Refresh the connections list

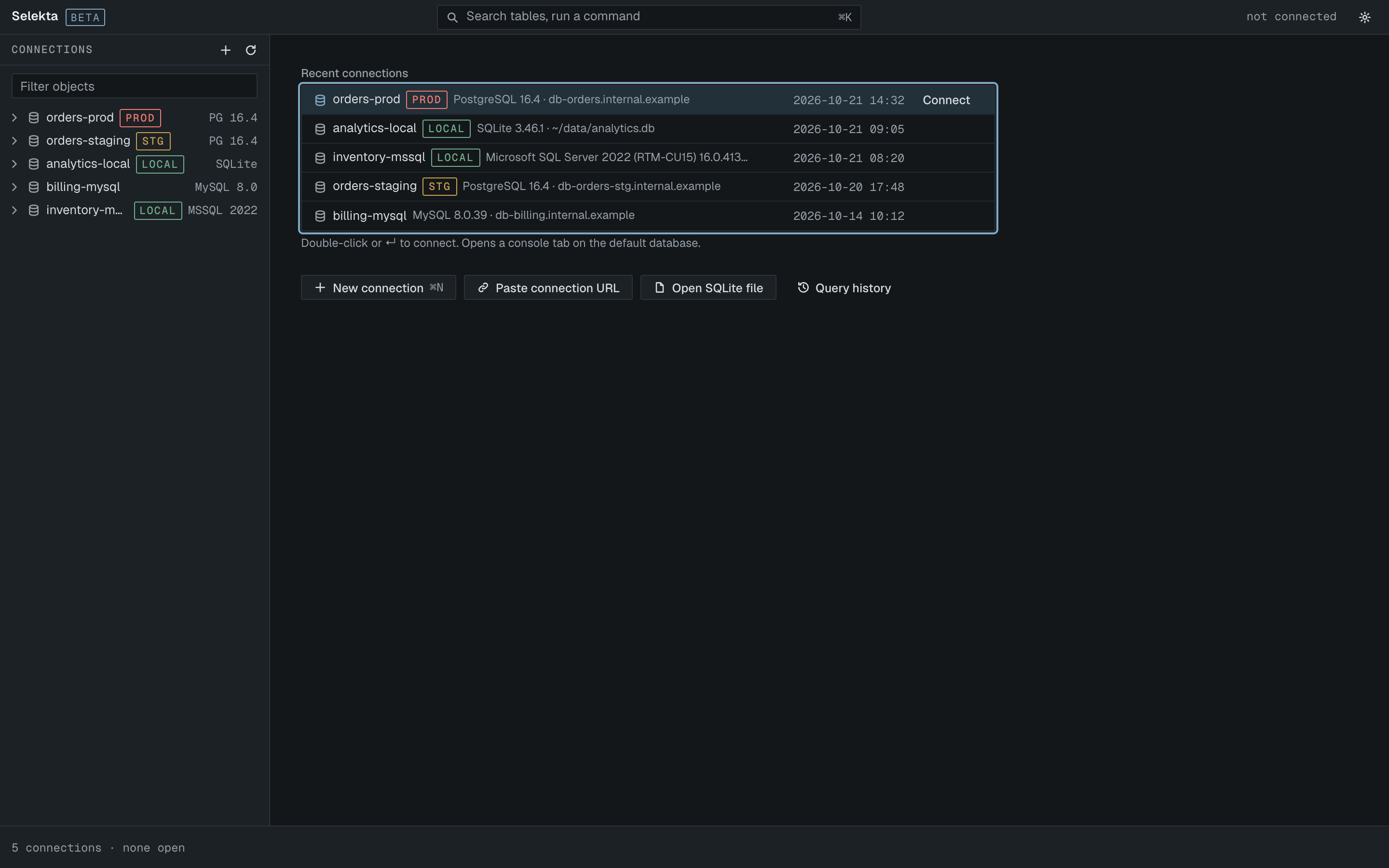click(251, 50)
